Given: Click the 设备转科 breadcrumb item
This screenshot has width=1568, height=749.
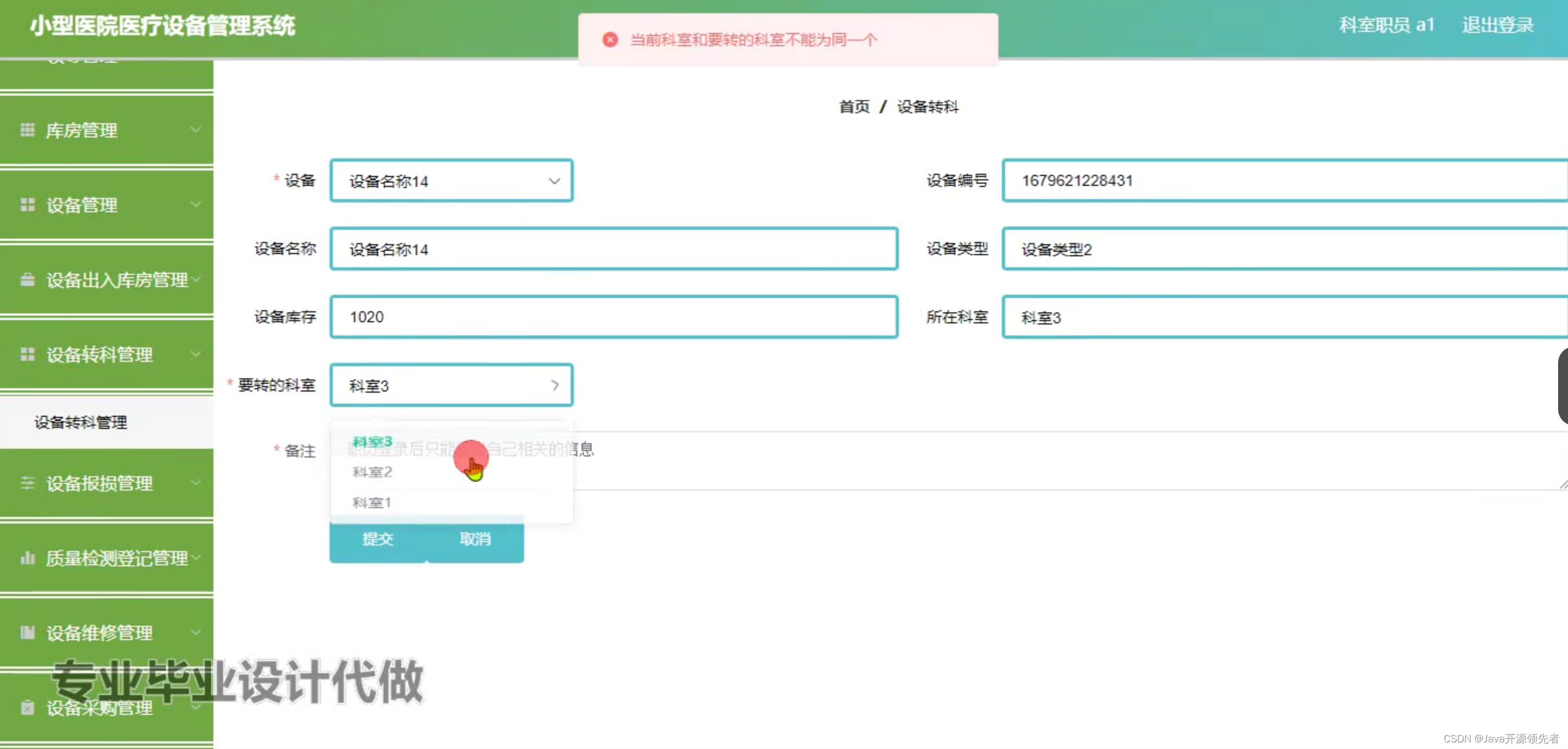Looking at the screenshot, I should [927, 107].
